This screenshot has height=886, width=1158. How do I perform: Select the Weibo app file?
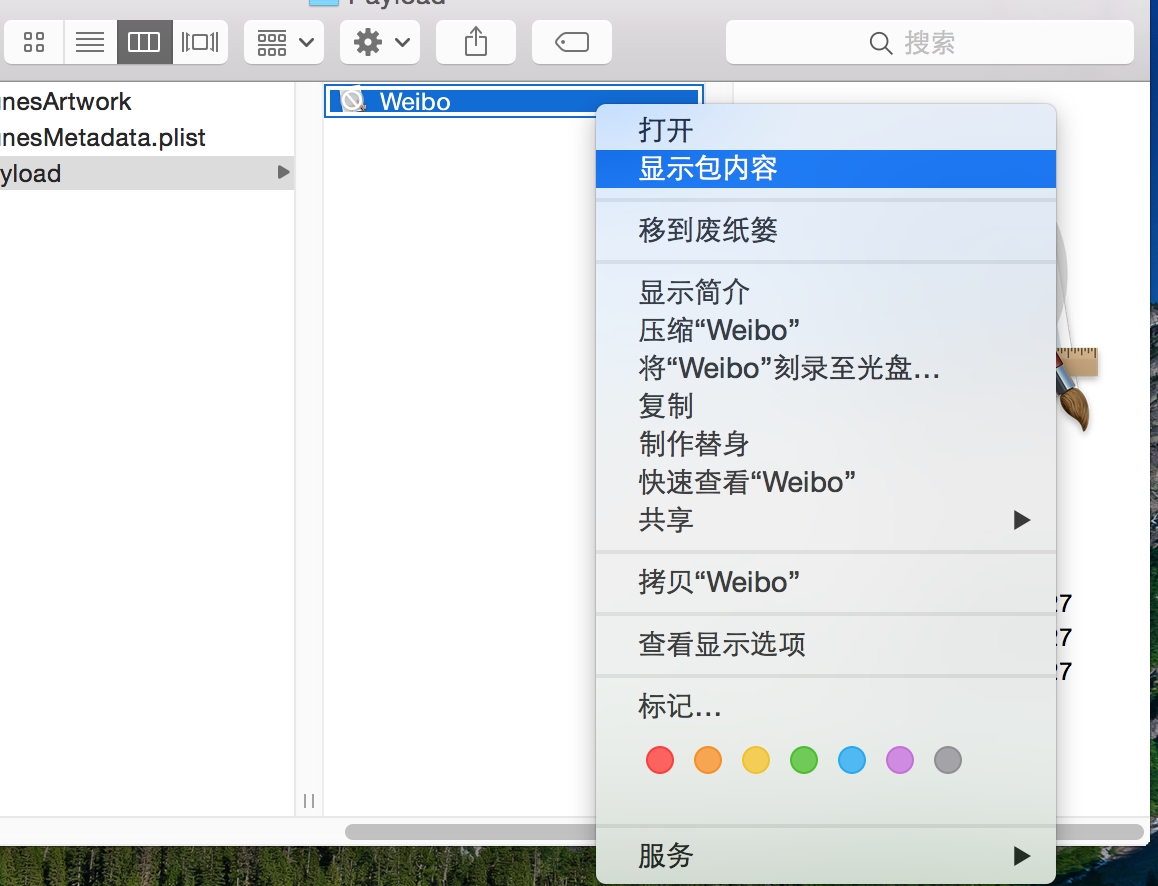point(513,101)
